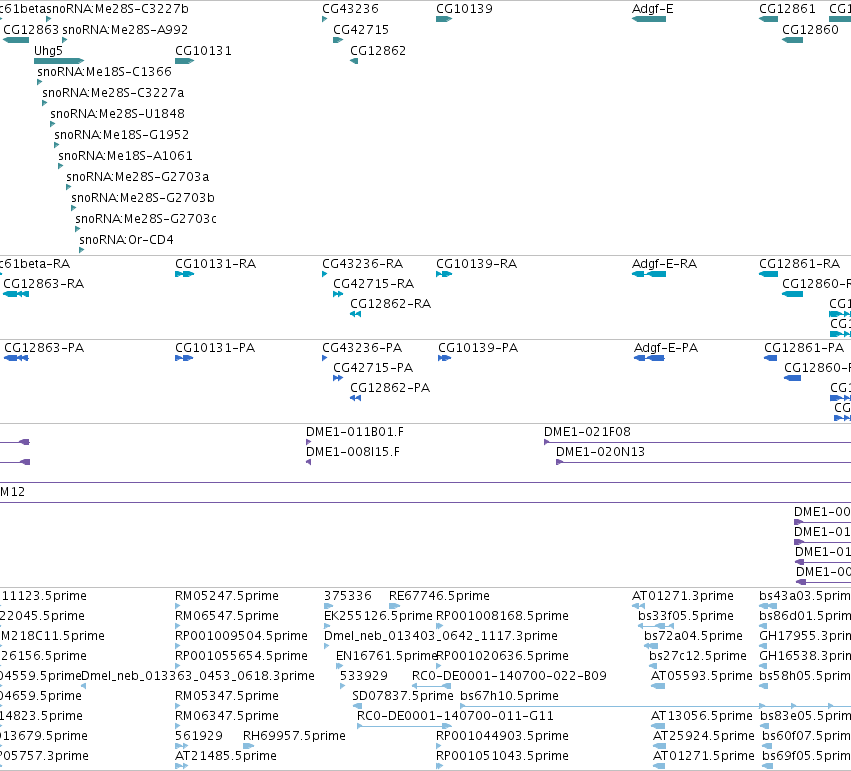
Task: Click the Dmel_neb_013363_0453_0618.3prime label
Action: point(198,677)
